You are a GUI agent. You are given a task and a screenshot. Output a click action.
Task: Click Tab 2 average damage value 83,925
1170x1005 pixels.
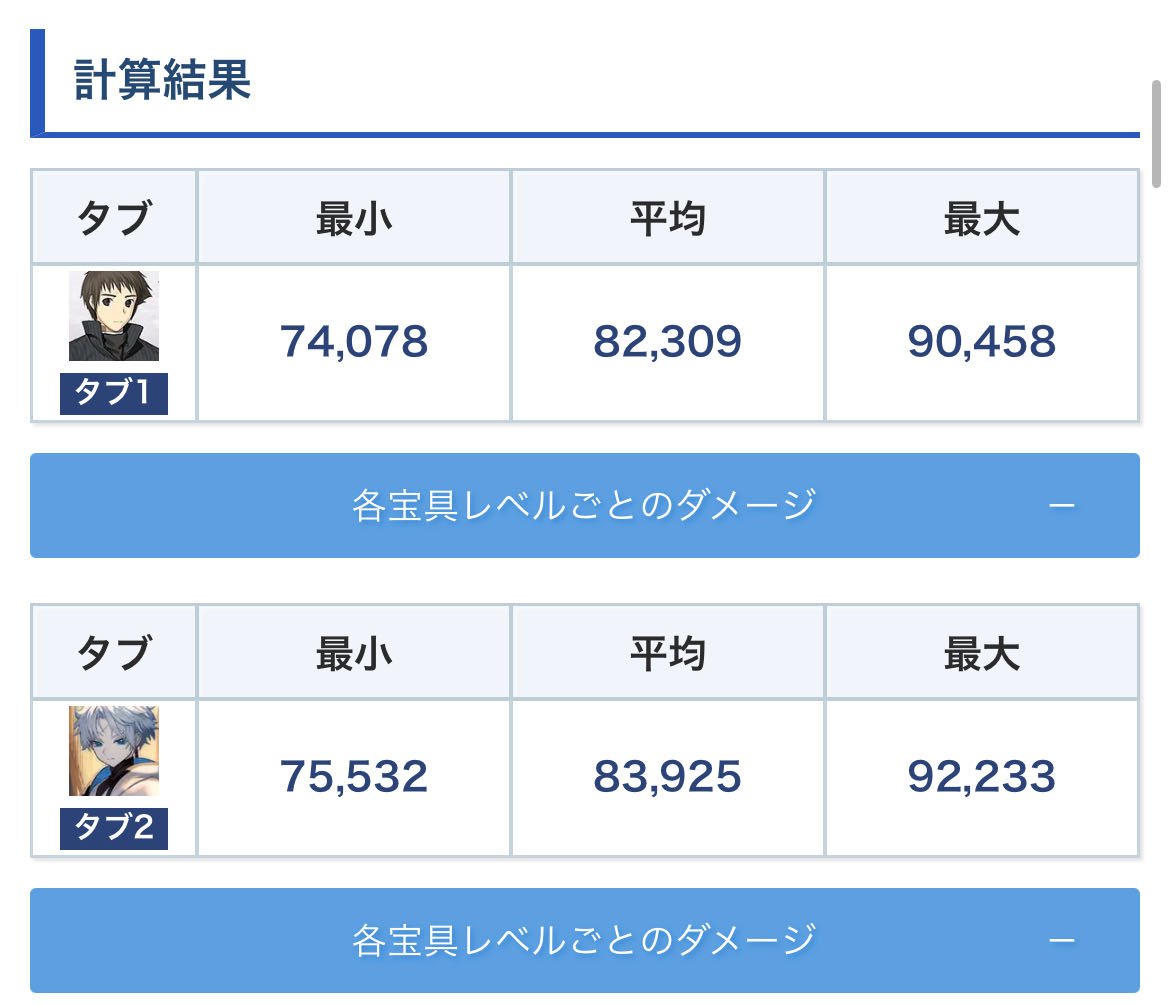tap(667, 777)
